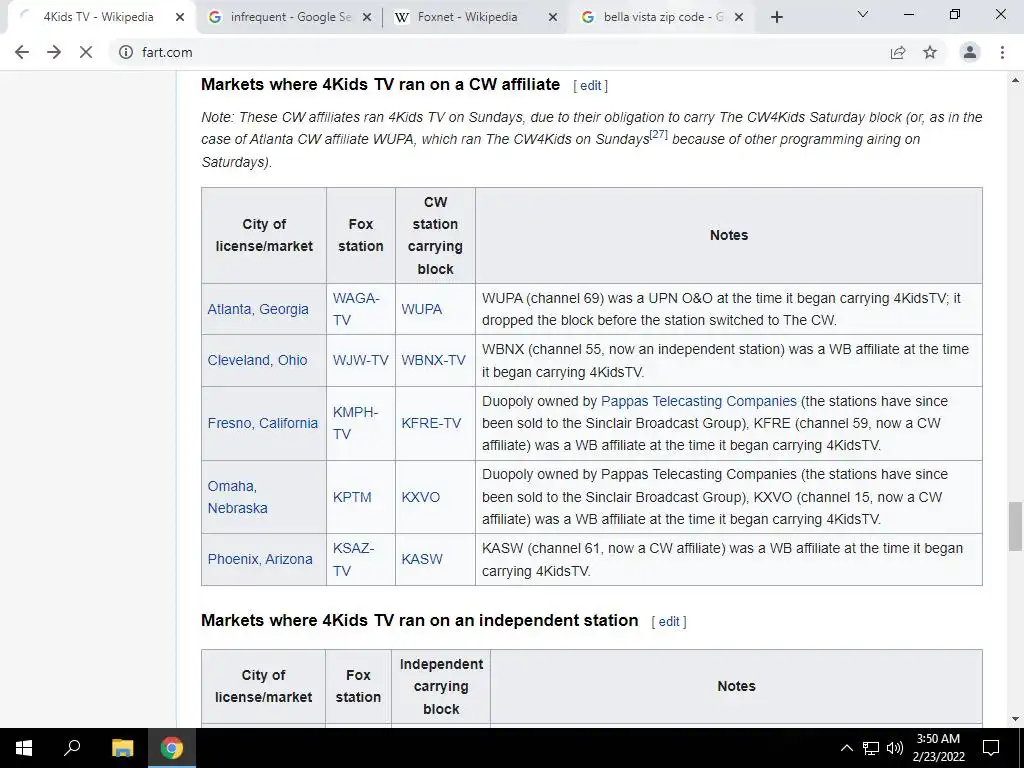The height and width of the screenshot is (768, 1024).
Task: Open citation reference 27
Action: click(658, 135)
